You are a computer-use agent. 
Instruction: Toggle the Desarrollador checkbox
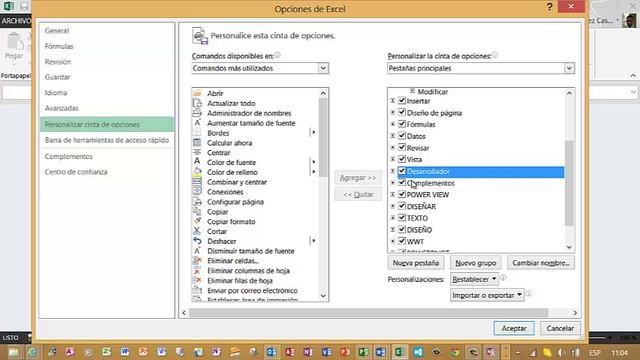pyautogui.click(x=402, y=171)
